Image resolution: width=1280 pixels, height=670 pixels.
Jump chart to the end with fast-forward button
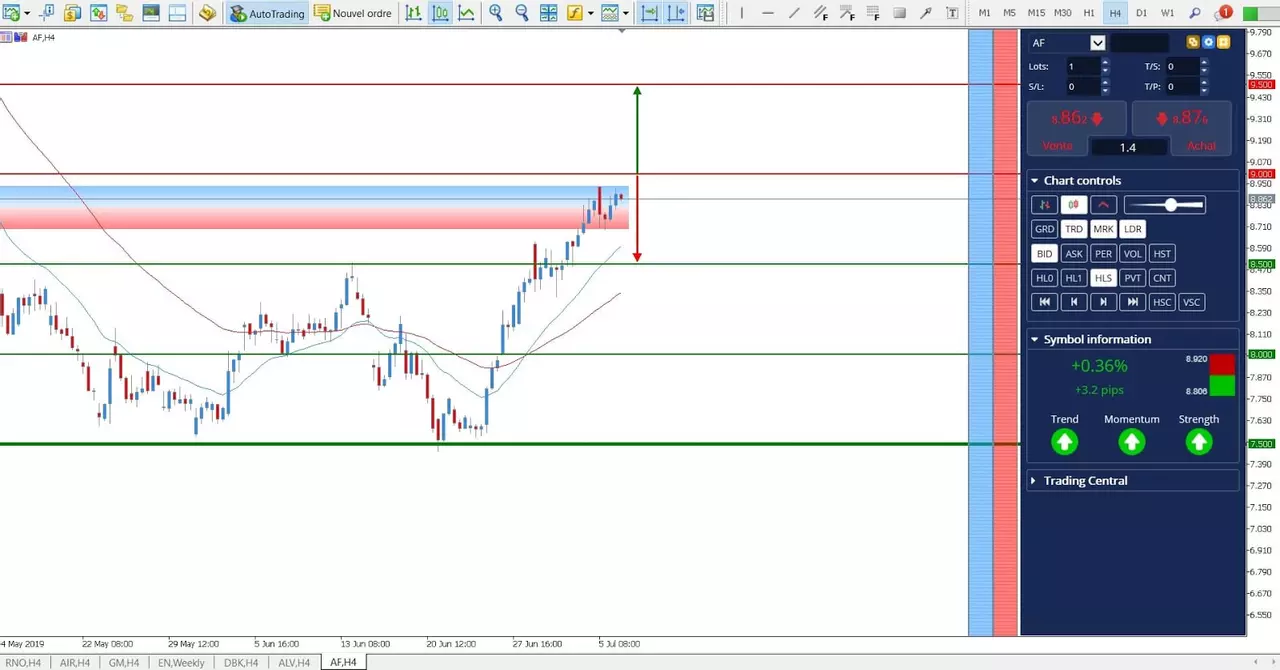[1132, 302]
